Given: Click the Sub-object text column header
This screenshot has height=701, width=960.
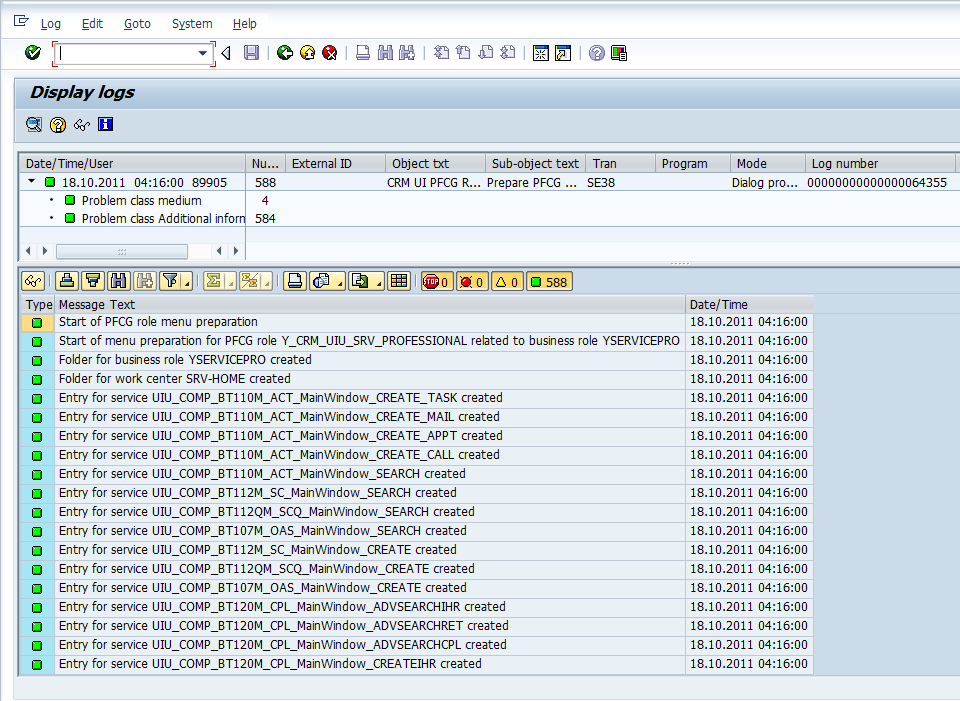Looking at the screenshot, I should tap(535, 163).
